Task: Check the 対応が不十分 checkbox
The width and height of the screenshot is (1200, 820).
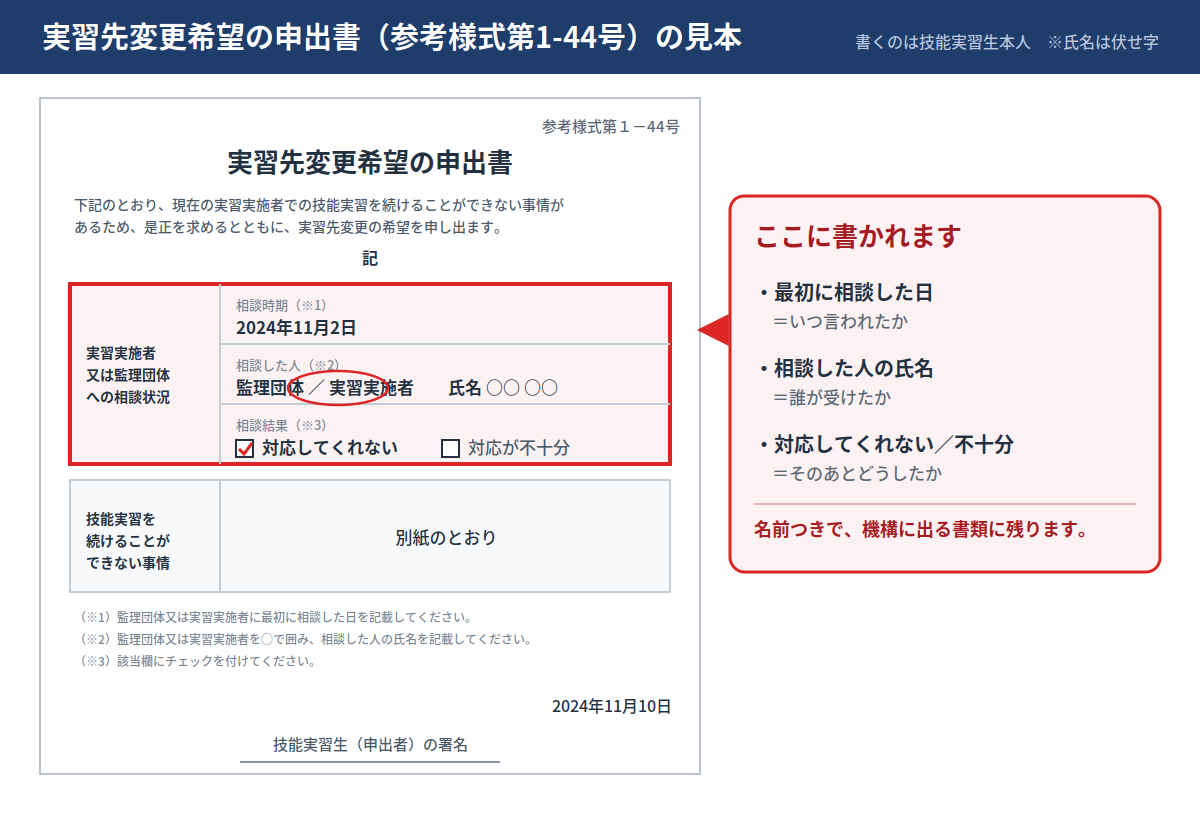Action: coord(450,448)
